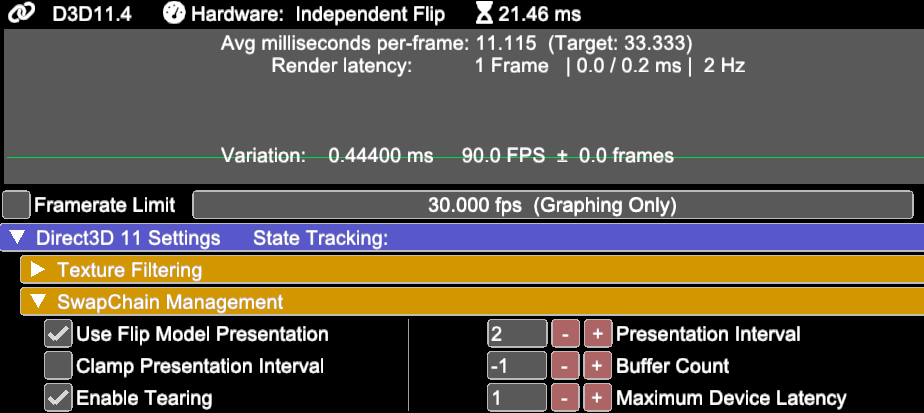Click the speedometer icon beside Hardware
This screenshot has height=413, width=924.
point(174,14)
